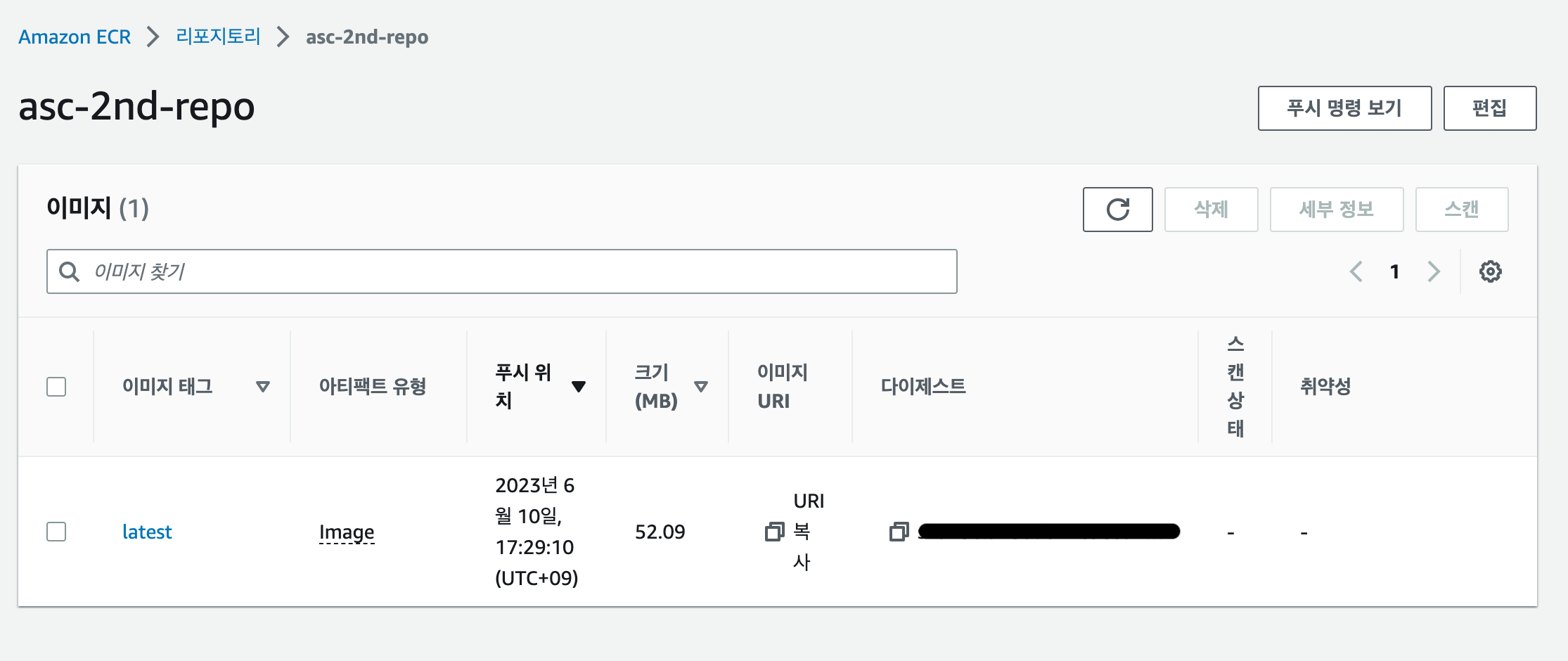Click the Image artifact type label

(x=347, y=532)
